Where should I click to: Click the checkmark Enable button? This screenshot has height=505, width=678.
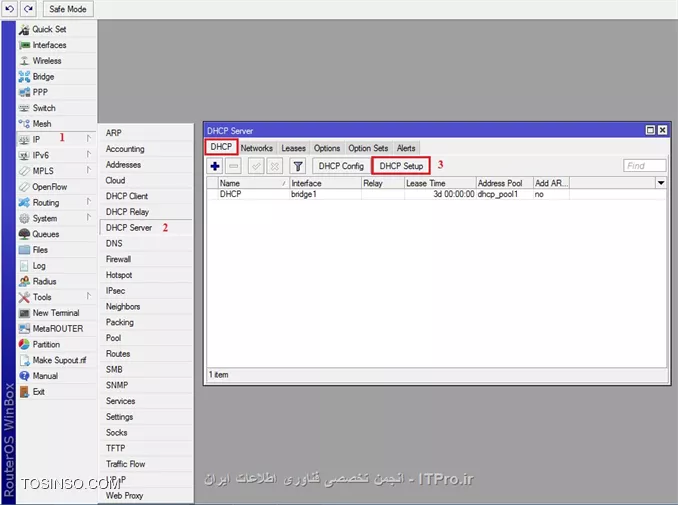pos(256,166)
